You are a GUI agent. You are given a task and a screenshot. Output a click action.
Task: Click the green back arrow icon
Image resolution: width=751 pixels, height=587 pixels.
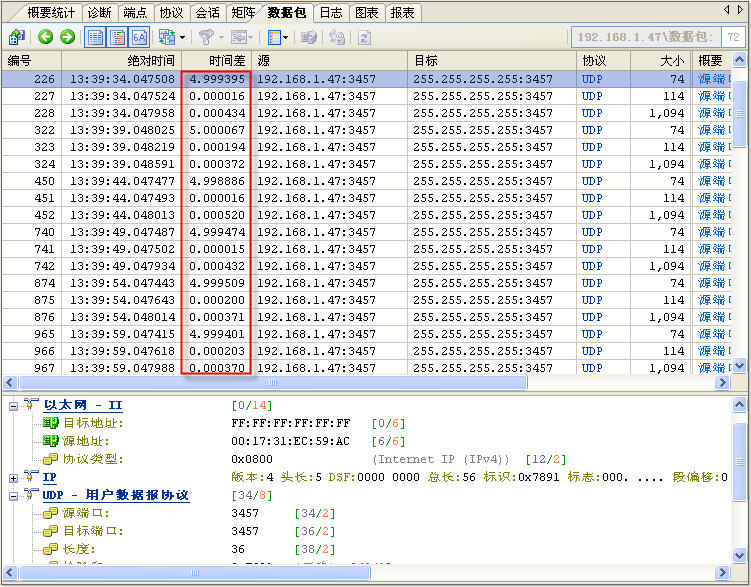click(x=46, y=37)
